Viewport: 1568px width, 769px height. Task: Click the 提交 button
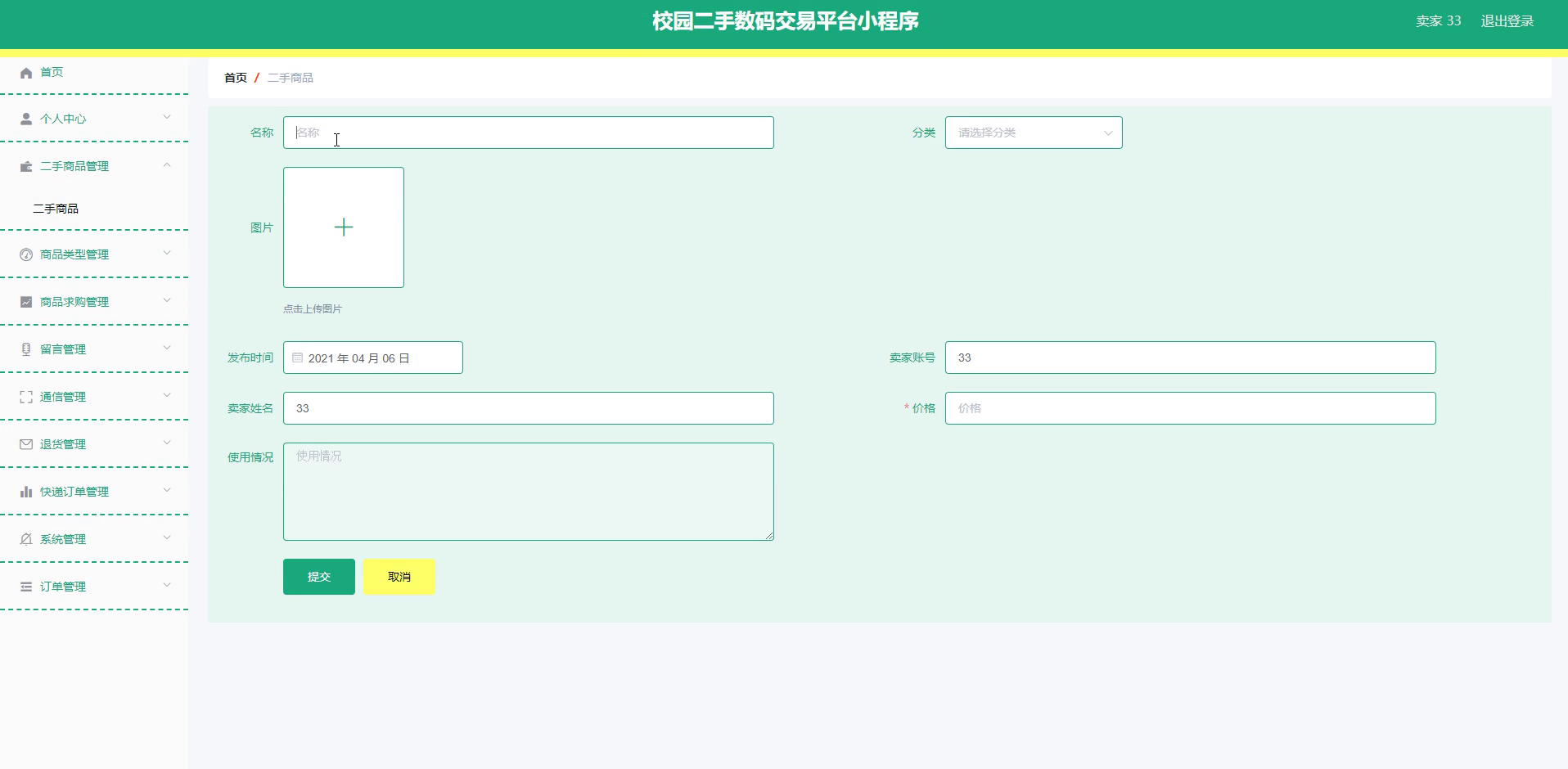coord(319,577)
